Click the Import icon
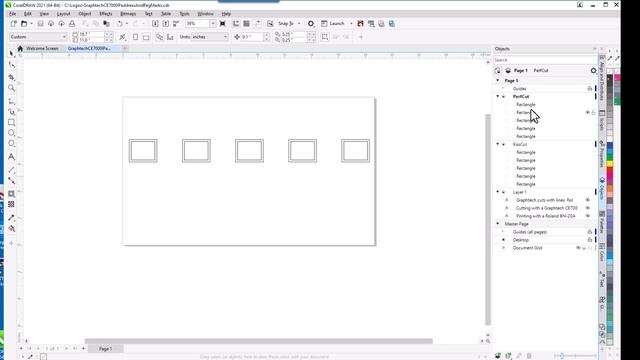 click(x=155, y=24)
